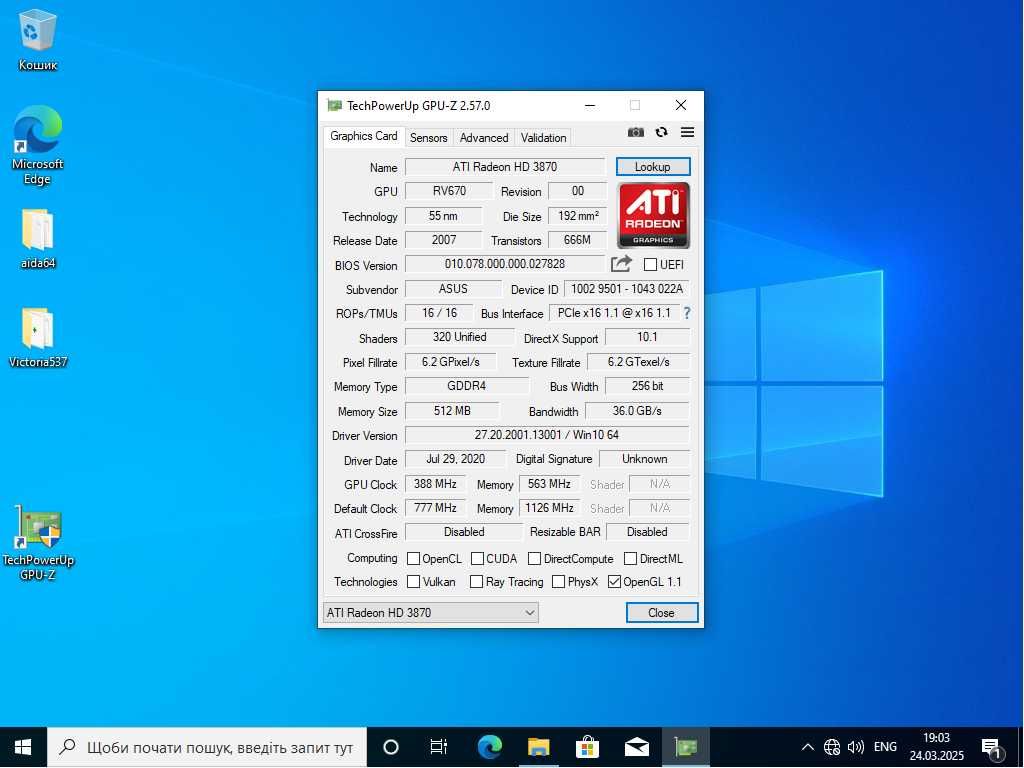Open the Recycle Bin desktop icon
The image size is (1024, 768).
point(38,40)
